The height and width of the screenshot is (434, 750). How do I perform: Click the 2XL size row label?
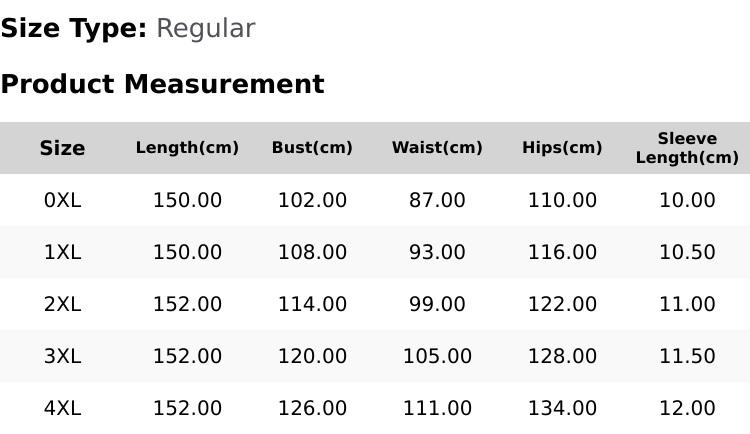(x=62, y=304)
